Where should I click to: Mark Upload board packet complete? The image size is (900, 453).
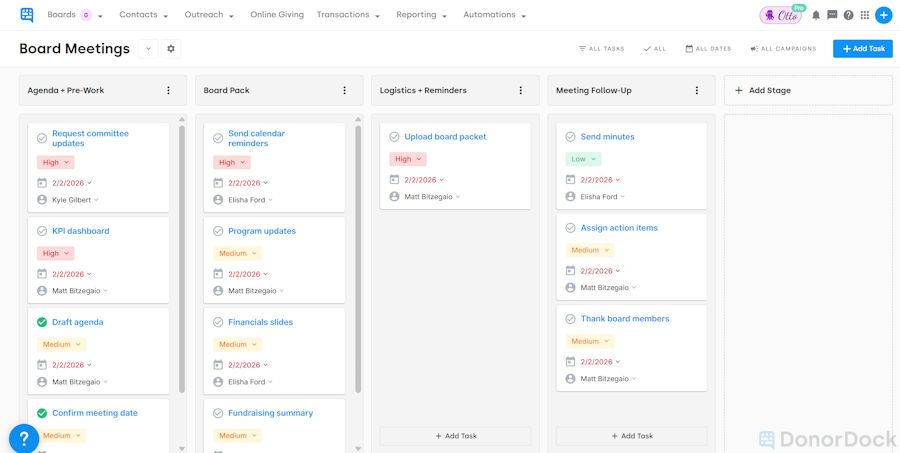pyautogui.click(x=394, y=137)
